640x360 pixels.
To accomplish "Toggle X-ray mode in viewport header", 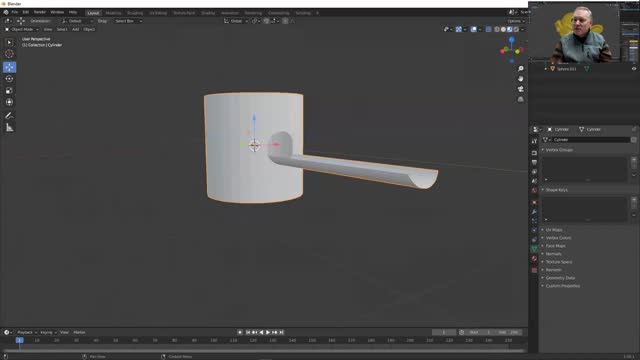I will (489, 29).
